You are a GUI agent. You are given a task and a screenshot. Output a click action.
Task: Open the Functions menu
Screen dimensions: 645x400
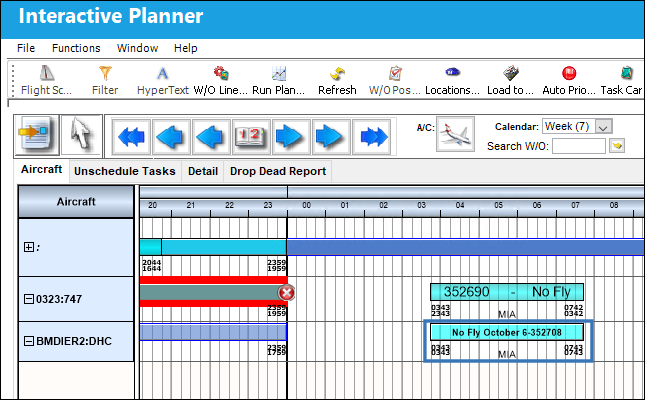[x=76, y=48]
